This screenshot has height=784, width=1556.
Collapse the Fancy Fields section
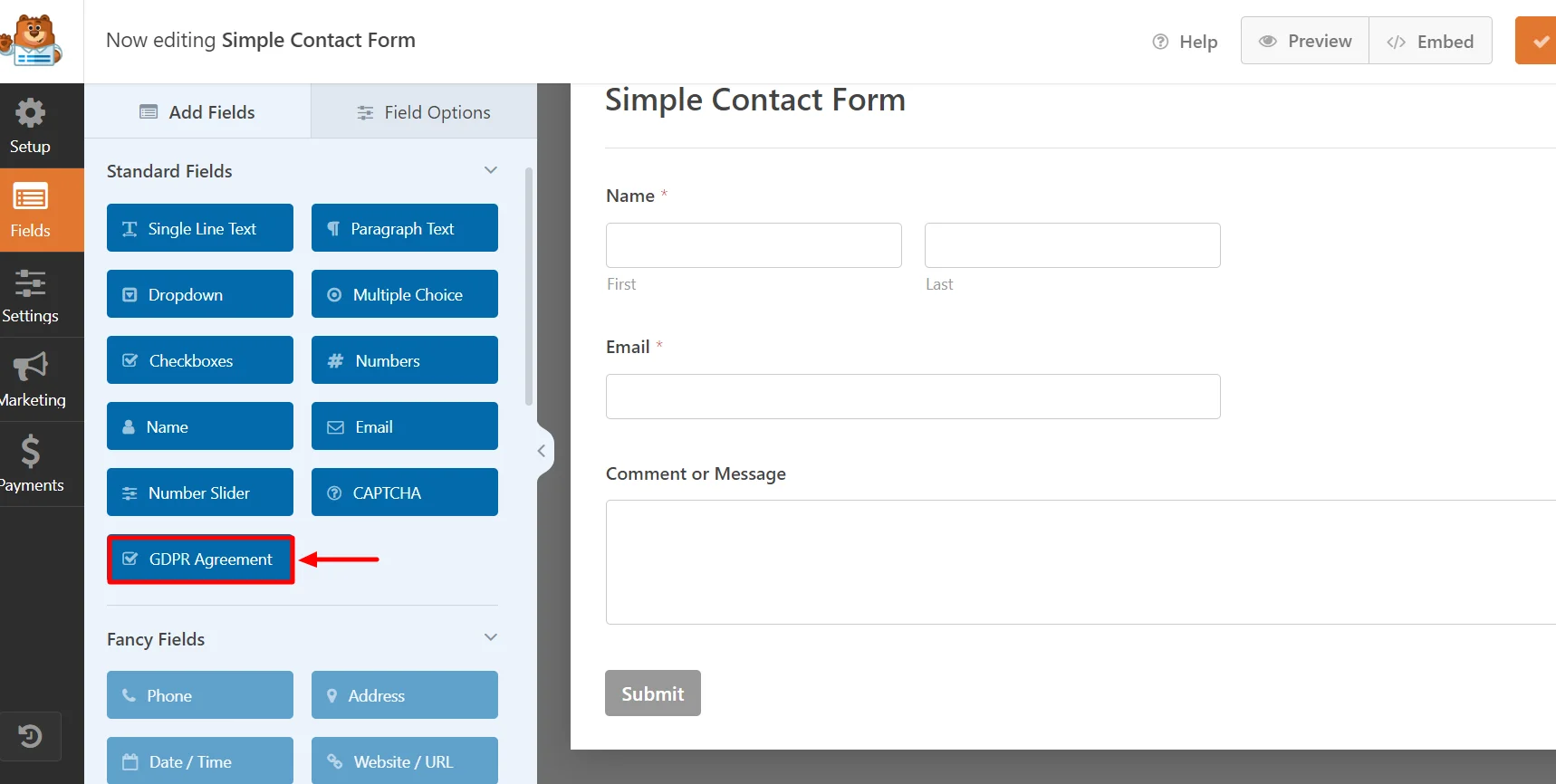pyautogui.click(x=490, y=637)
